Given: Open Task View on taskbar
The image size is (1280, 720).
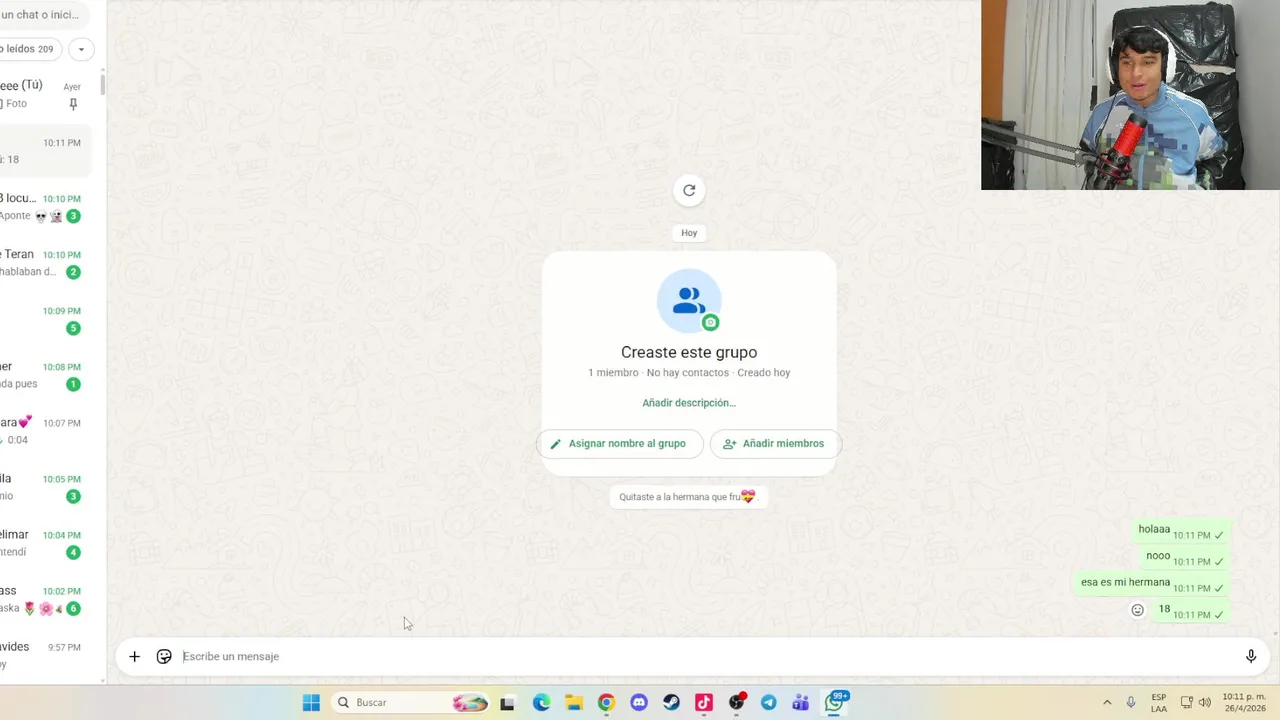Looking at the screenshot, I should pyautogui.click(x=508, y=703).
